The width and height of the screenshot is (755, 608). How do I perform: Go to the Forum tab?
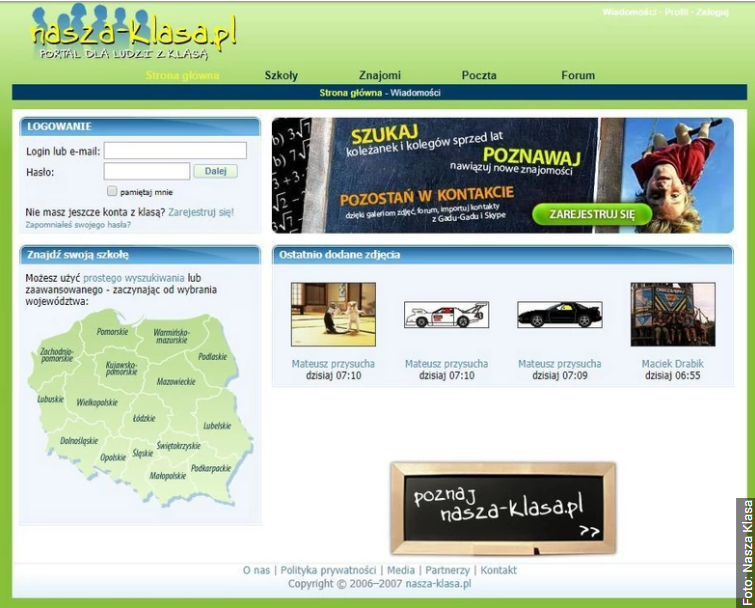578,75
